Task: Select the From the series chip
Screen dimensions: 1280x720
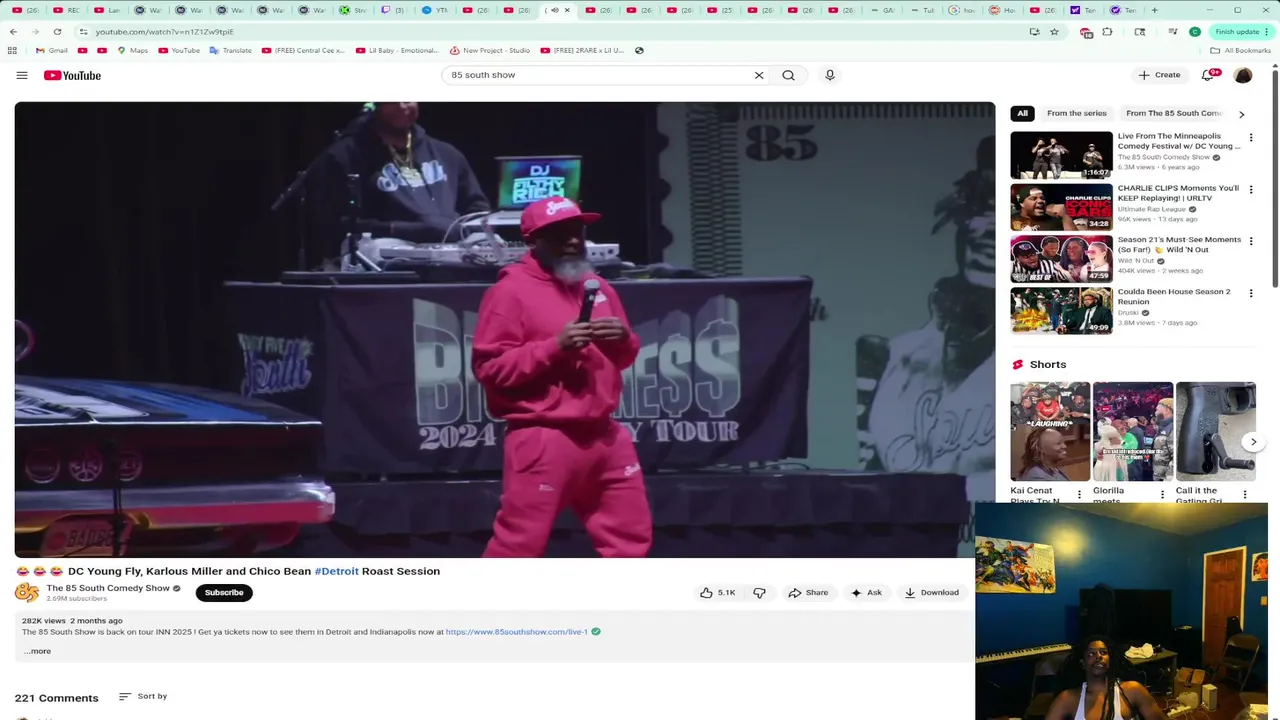Action: click(1077, 114)
